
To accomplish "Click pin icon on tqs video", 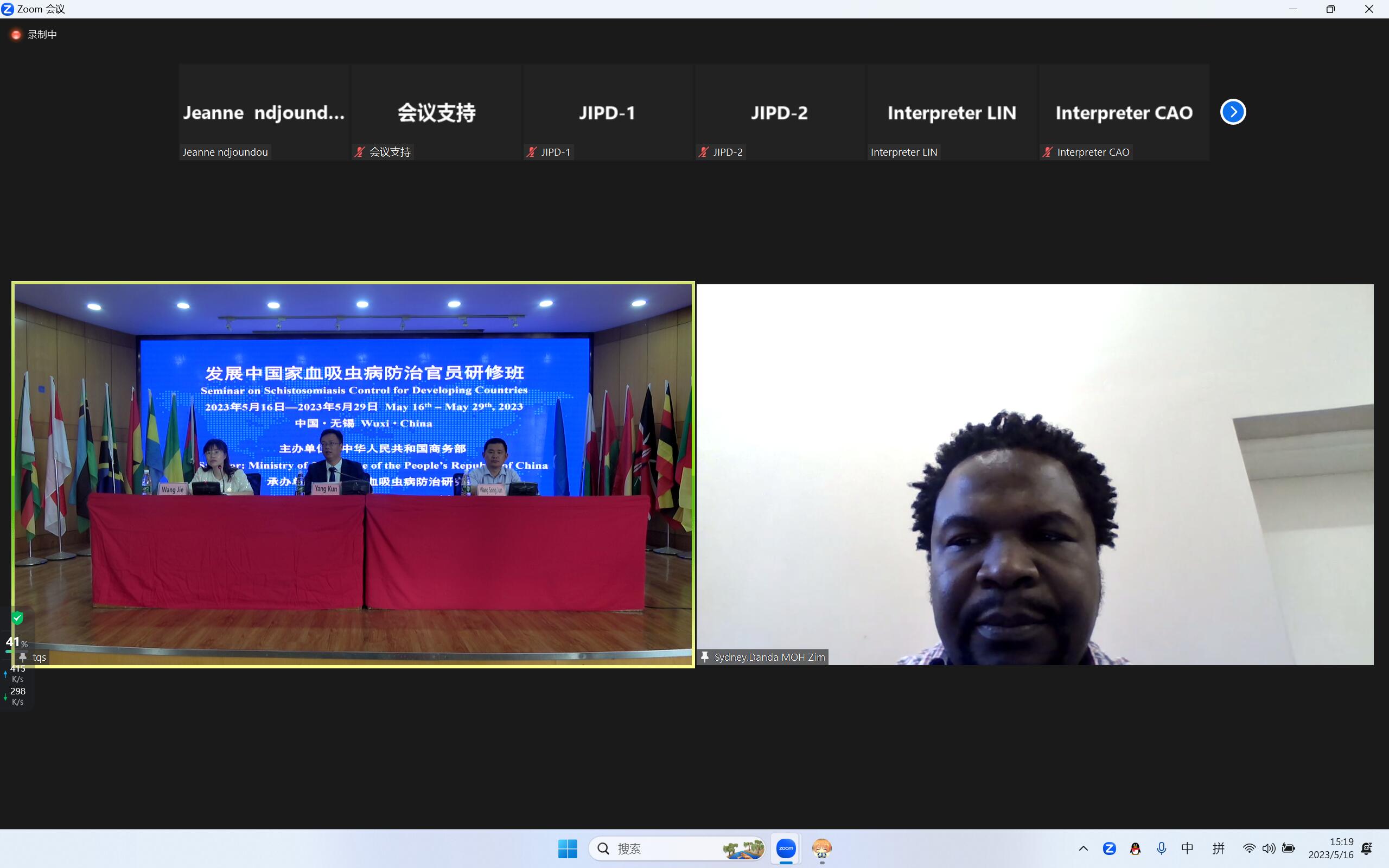I will (x=23, y=657).
